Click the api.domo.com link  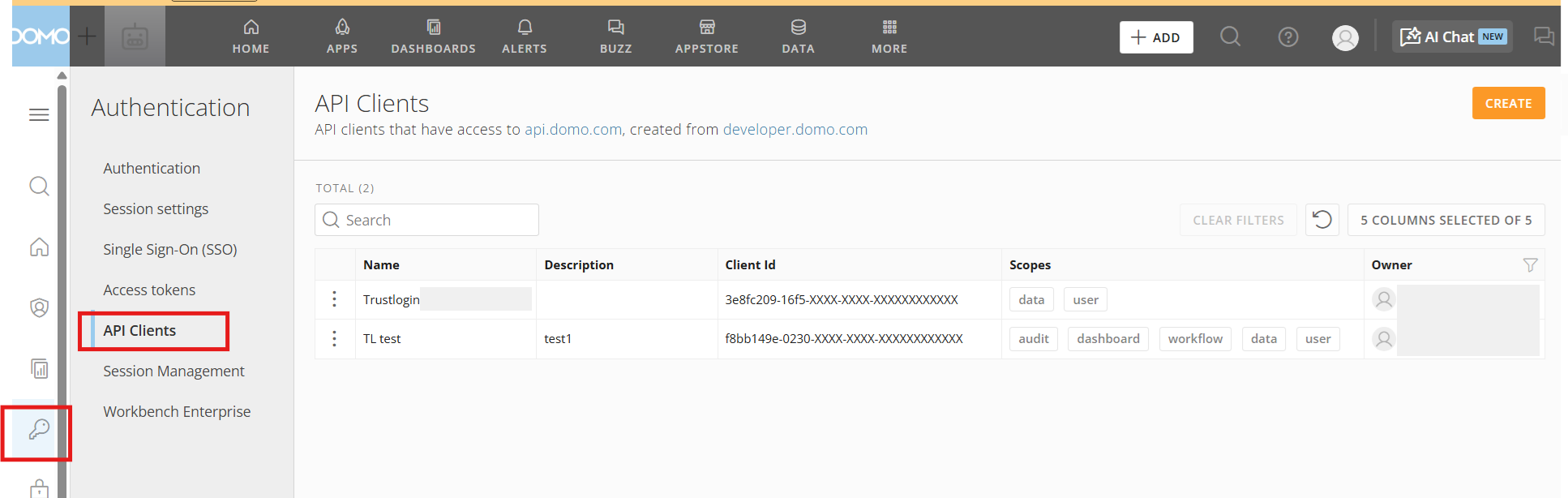point(573,129)
